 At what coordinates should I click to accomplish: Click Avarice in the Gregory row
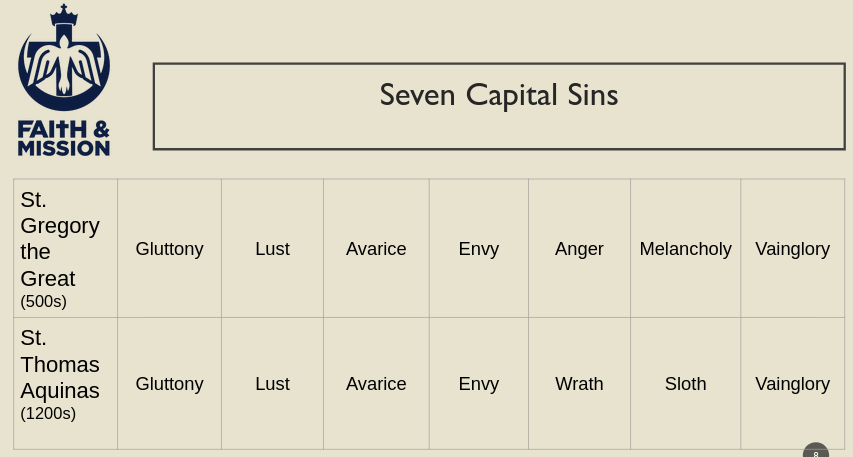pyautogui.click(x=376, y=249)
